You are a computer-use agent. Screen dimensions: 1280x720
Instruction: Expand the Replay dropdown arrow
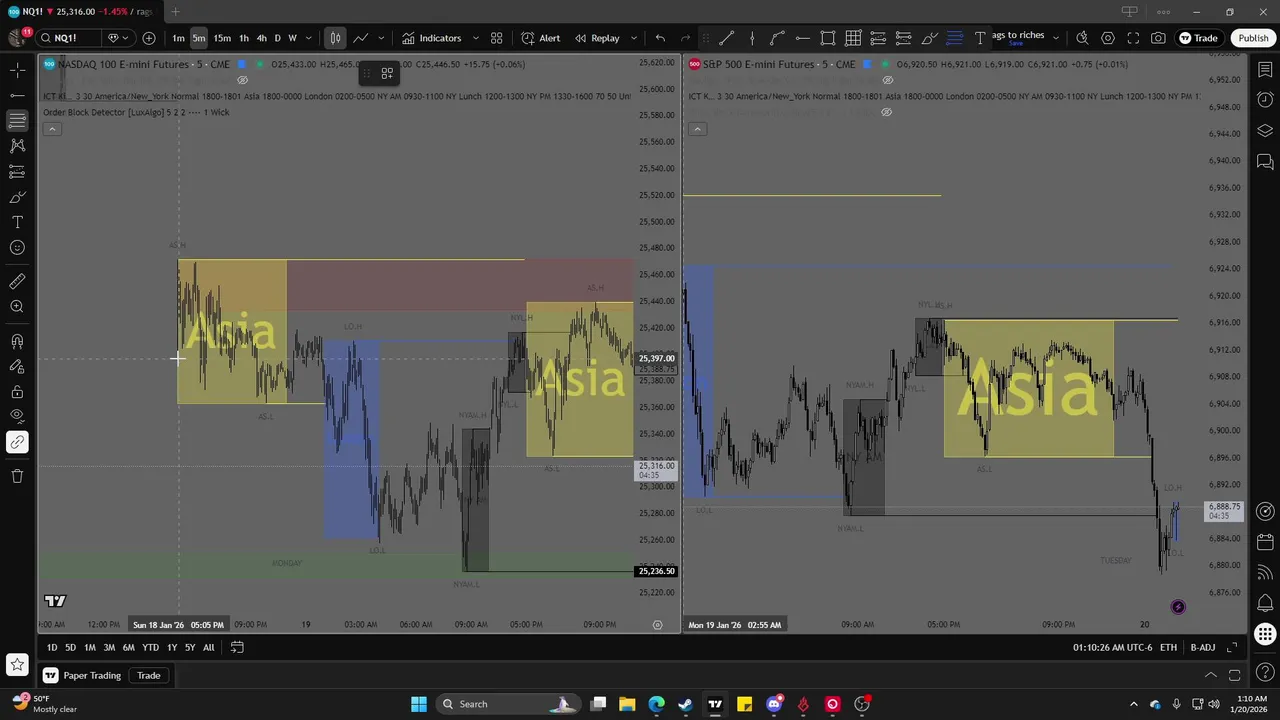tap(633, 38)
